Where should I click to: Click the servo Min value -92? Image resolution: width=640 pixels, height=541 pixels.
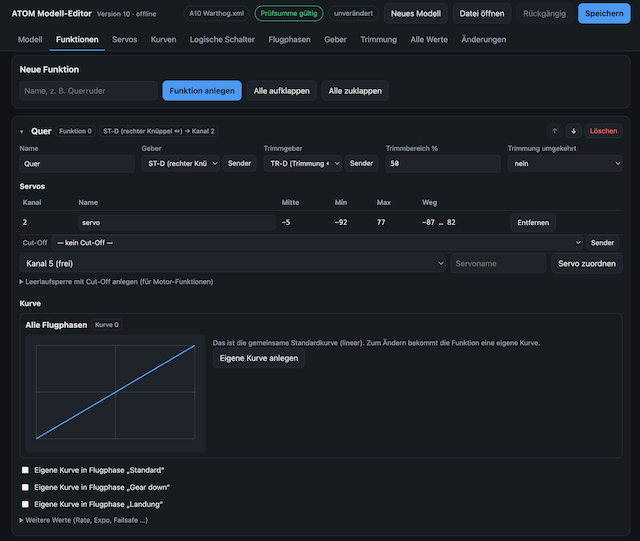click(x=341, y=223)
